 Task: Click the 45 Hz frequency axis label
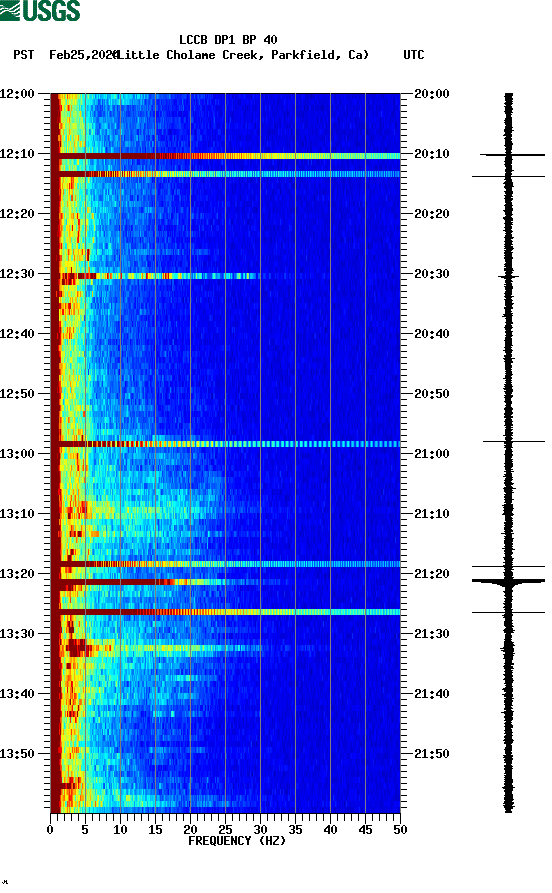(x=365, y=830)
